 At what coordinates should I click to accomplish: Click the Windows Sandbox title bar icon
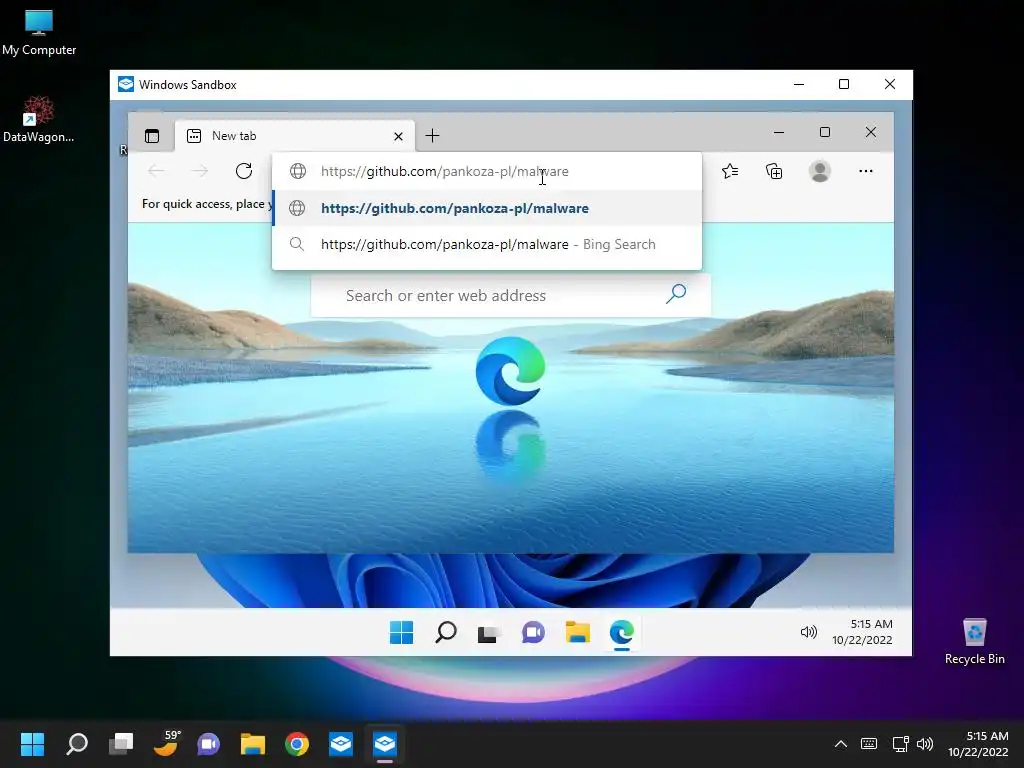125,84
